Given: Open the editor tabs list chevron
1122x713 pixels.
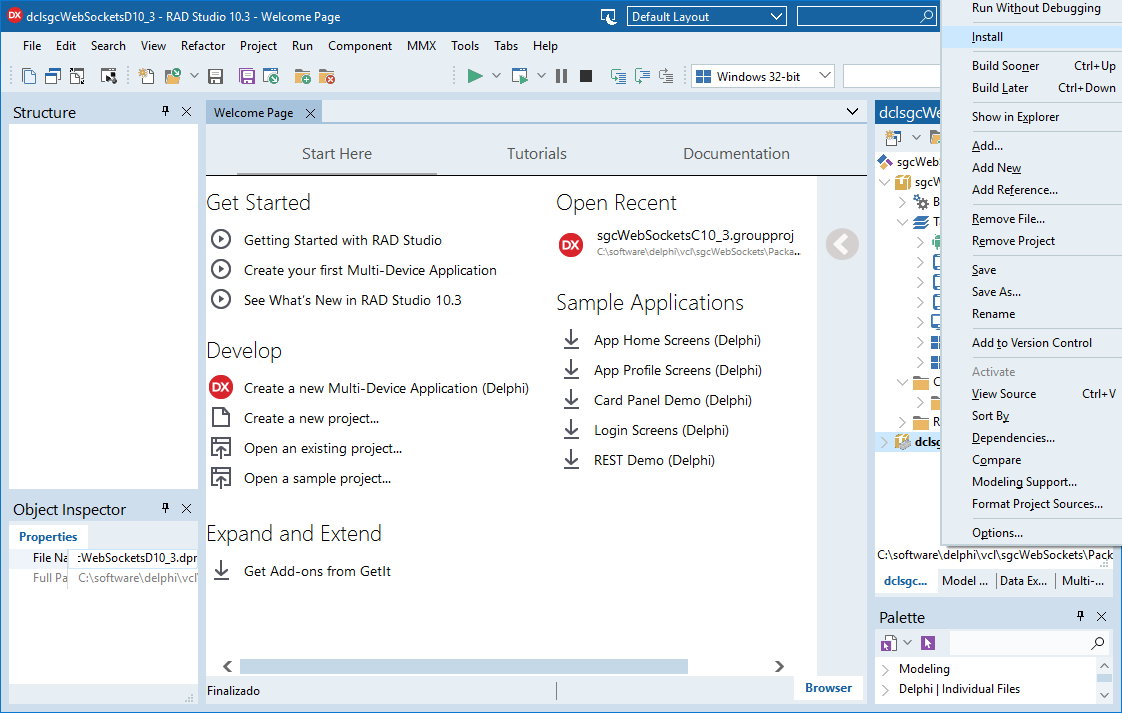Looking at the screenshot, I should 852,112.
